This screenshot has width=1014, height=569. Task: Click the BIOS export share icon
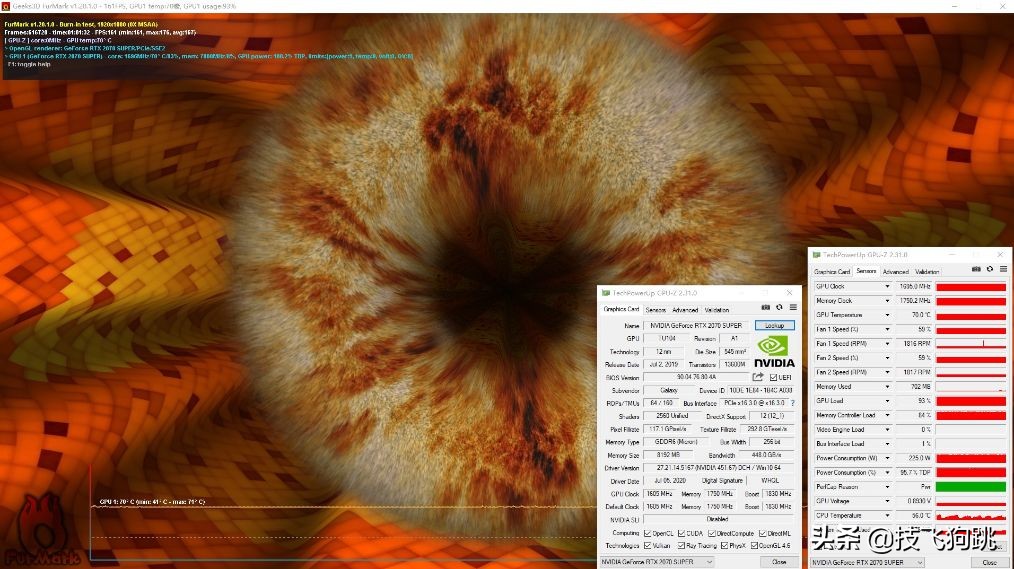coord(758,377)
